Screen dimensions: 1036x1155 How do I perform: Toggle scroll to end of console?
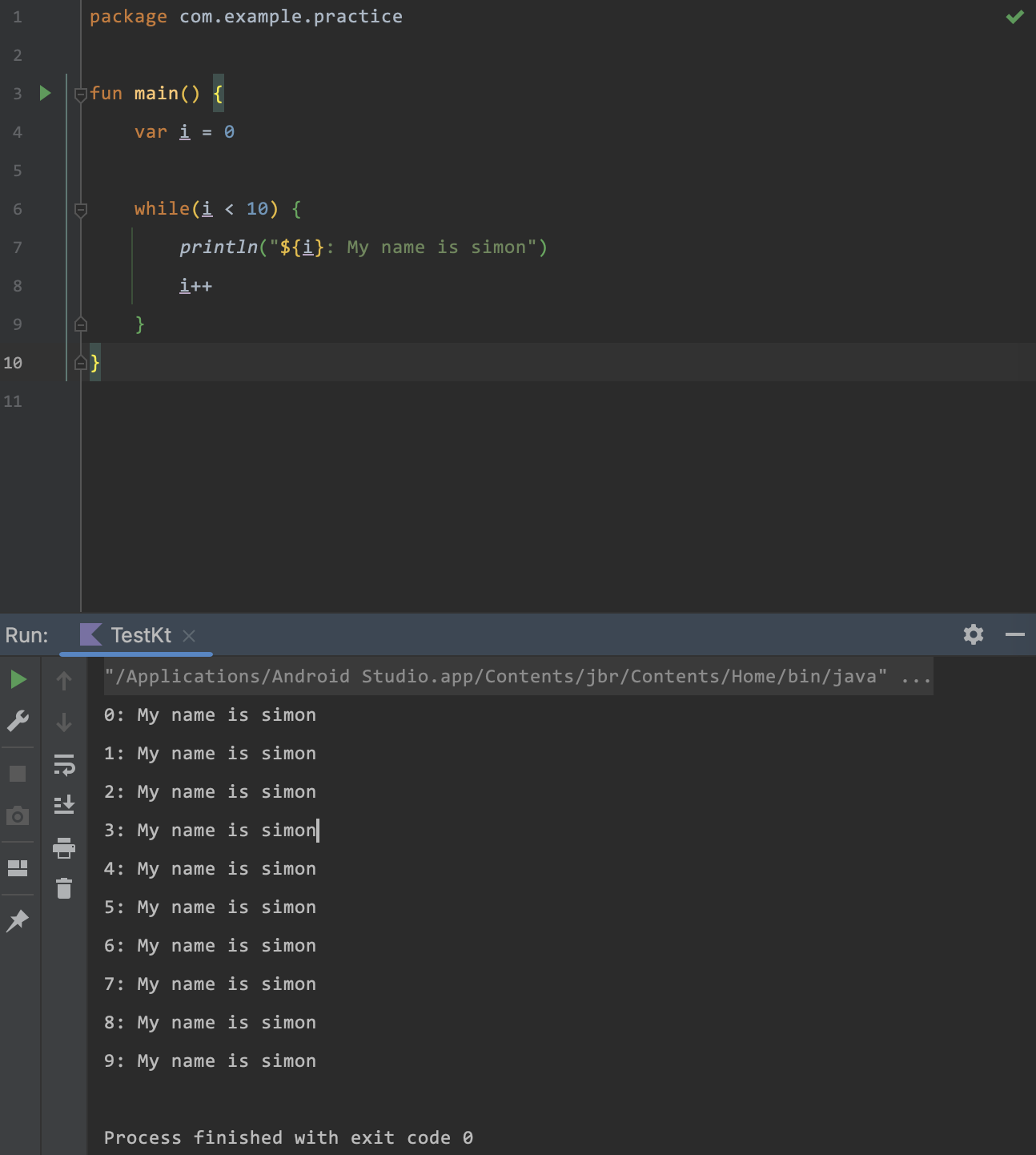point(64,805)
